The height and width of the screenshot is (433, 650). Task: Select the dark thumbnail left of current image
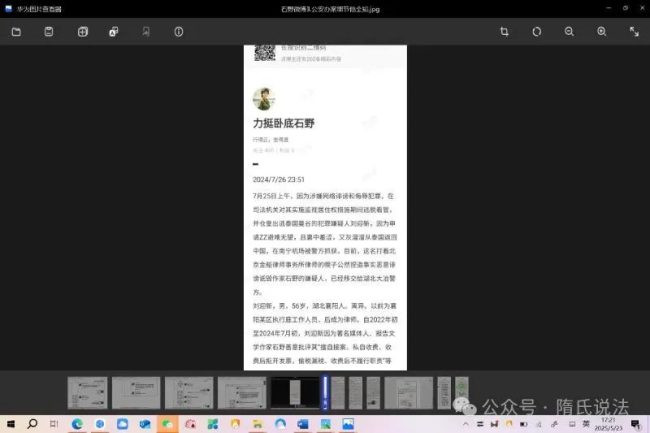295,392
